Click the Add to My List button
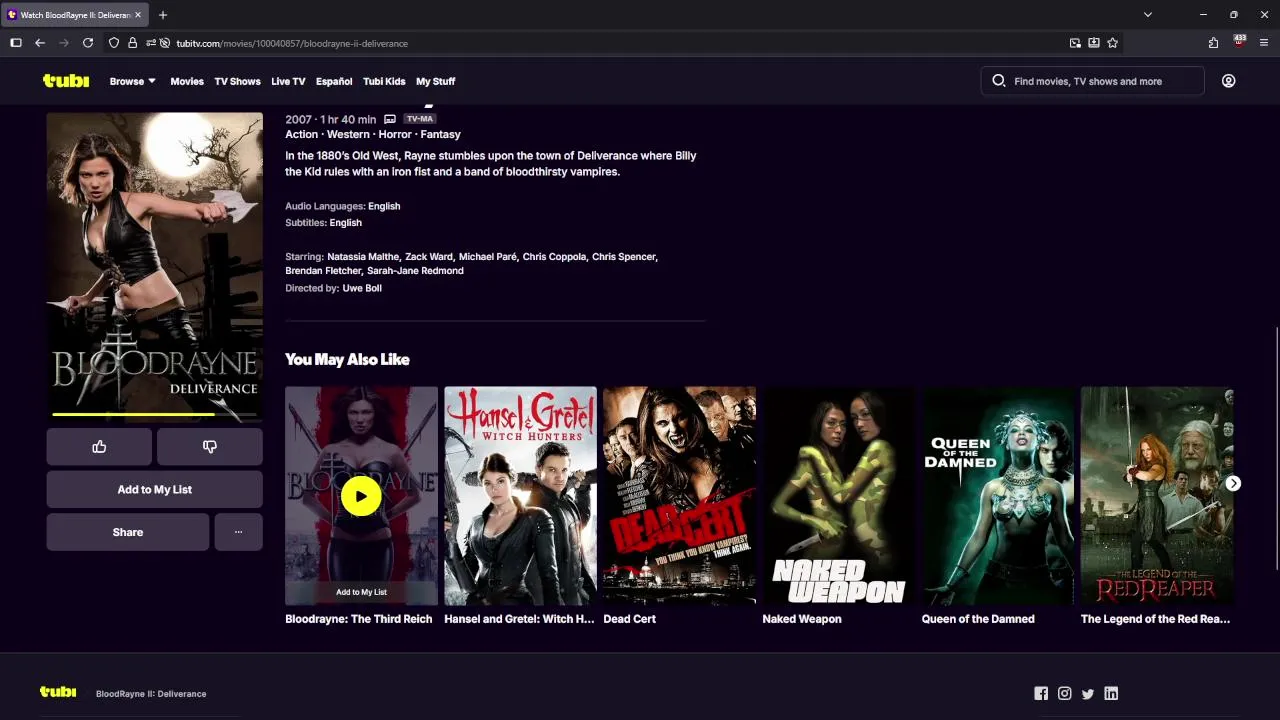This screenshot has height=720, width=1280. pyautogui.click(x=154, y=490)
